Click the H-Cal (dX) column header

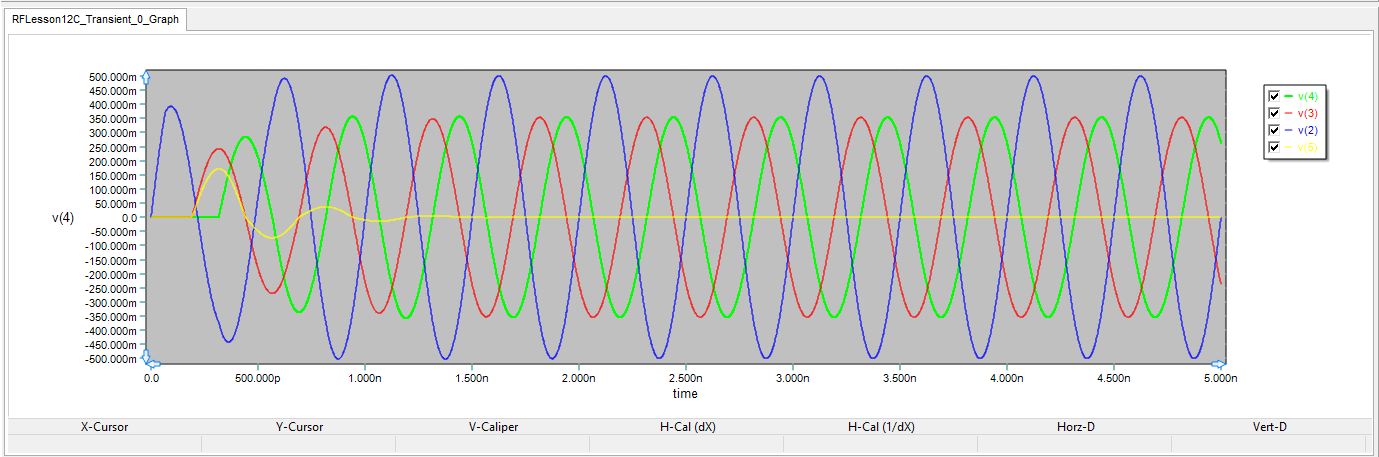click(x=687, y=427)
